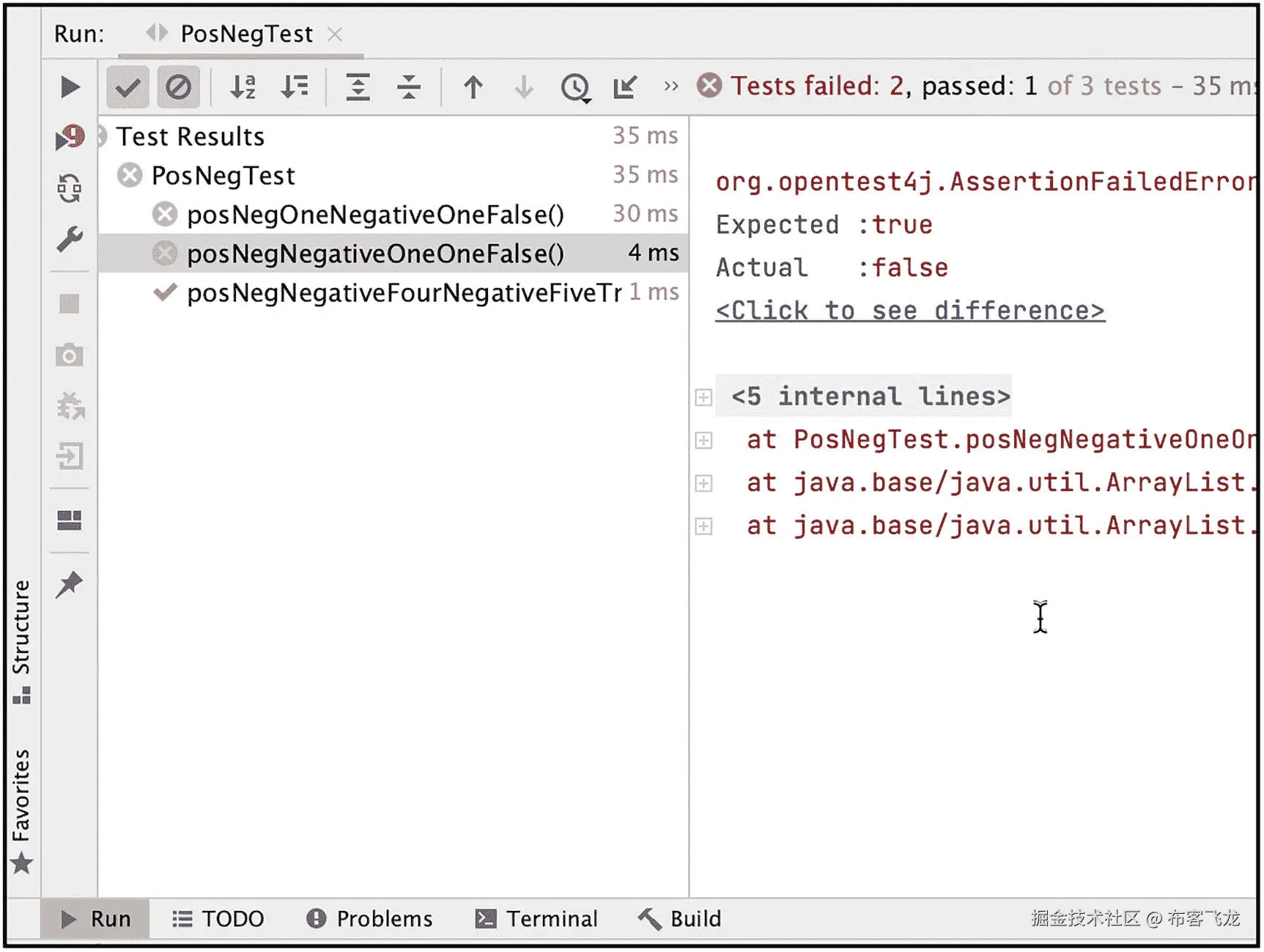Screen dimensions: 1264x952
Task: Expand the PosNegTest stack trace line
Action: (x=703, y=439)
